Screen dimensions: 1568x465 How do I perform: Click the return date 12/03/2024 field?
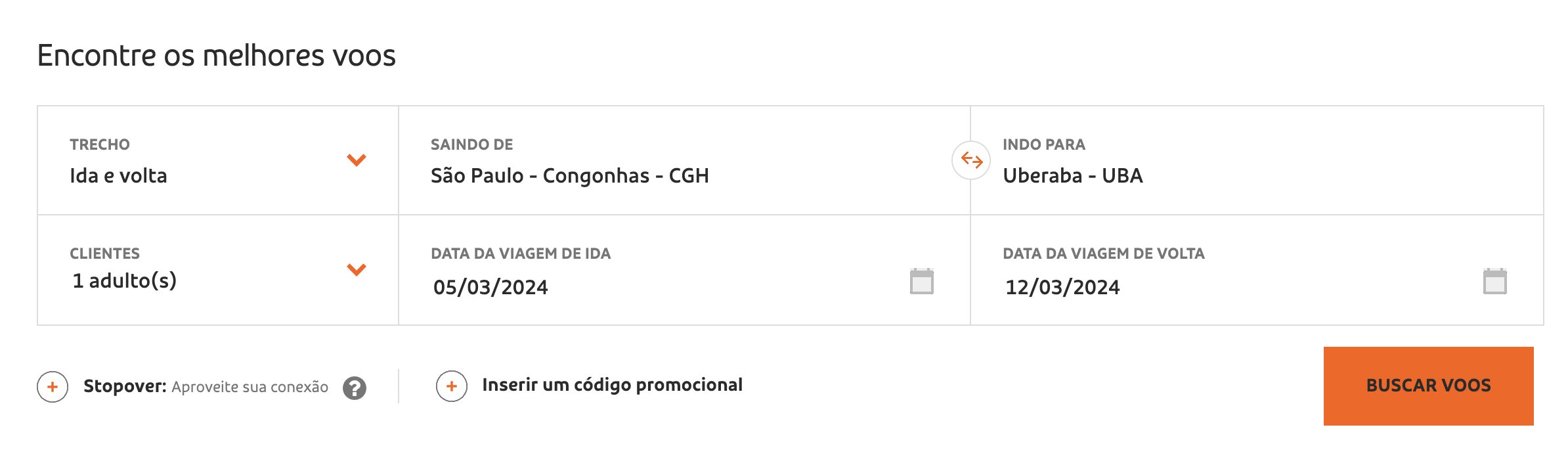pyautogui.click(x=1257, y=270)
